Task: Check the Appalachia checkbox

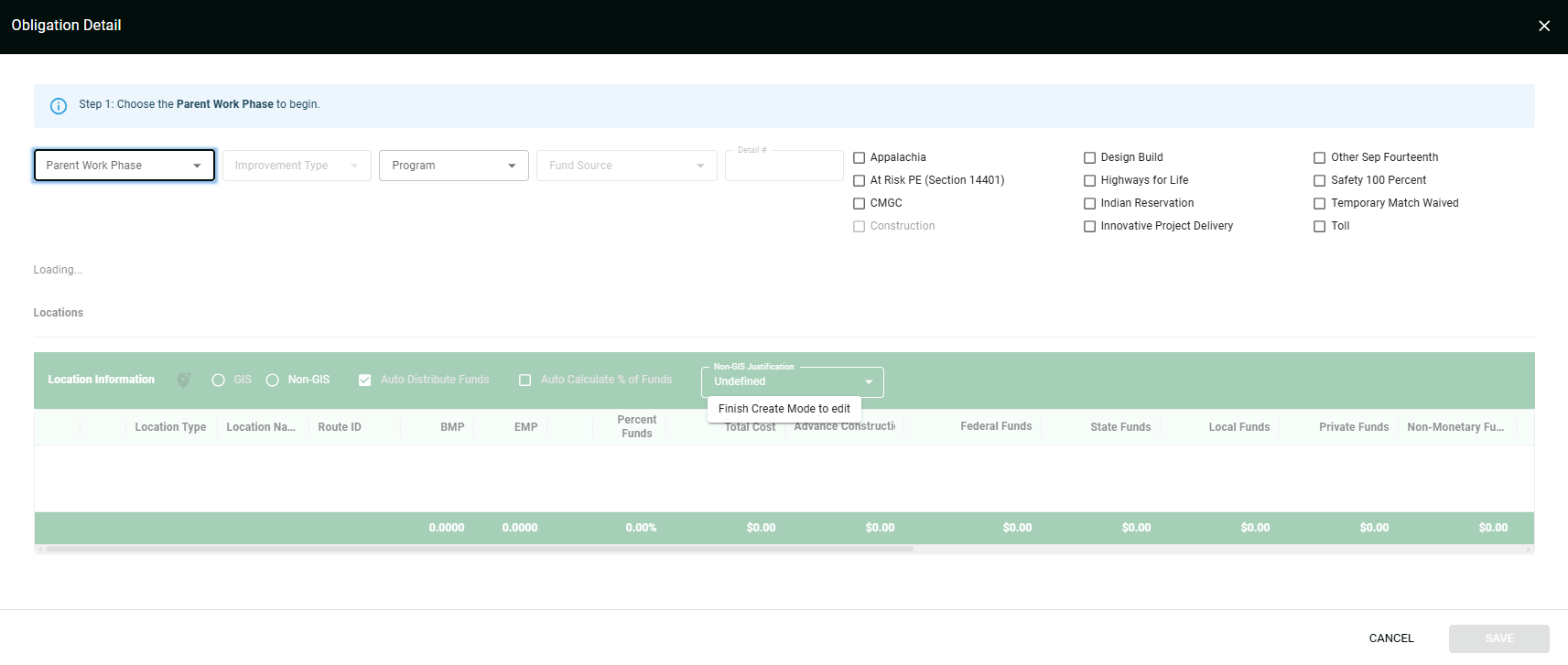Action: click(859, 157)
